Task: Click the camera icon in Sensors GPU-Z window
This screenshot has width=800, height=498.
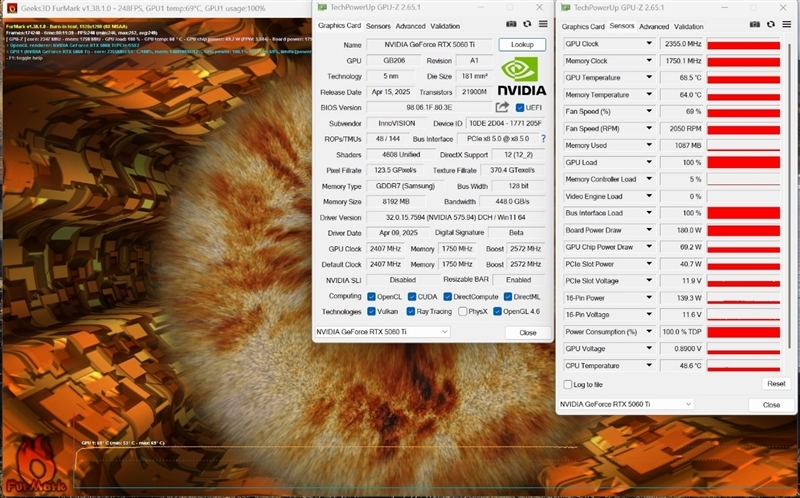Action: [755, 24]
